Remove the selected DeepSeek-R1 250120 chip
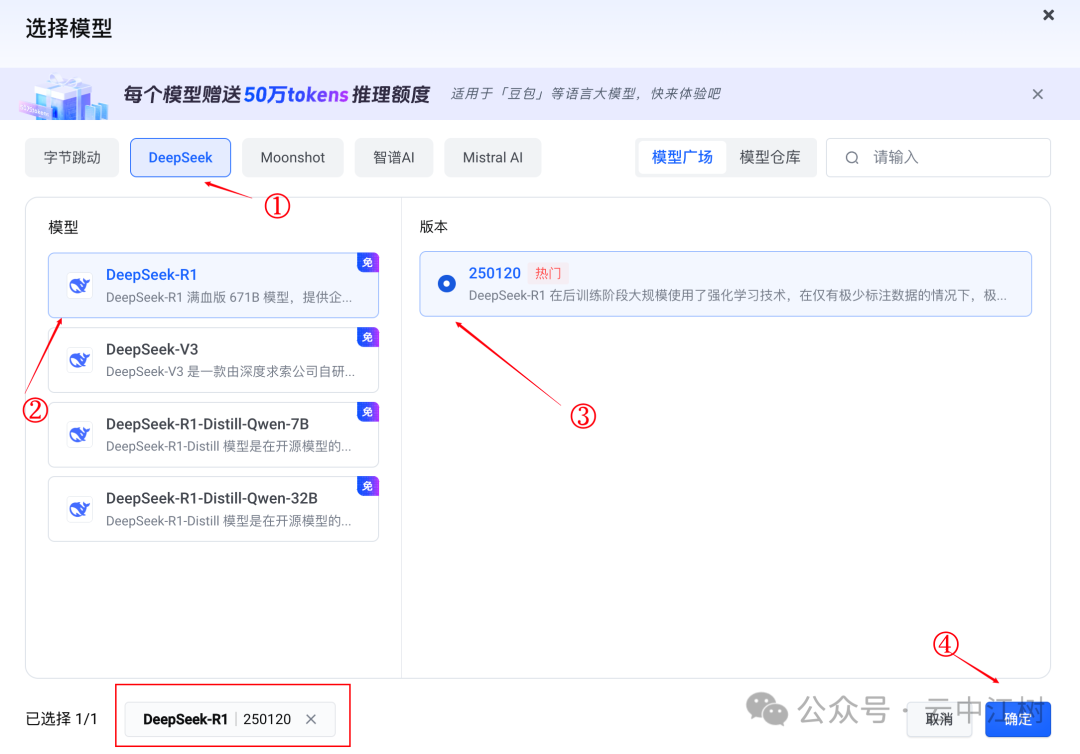The image size is (1080, 754). click(311, 720)
